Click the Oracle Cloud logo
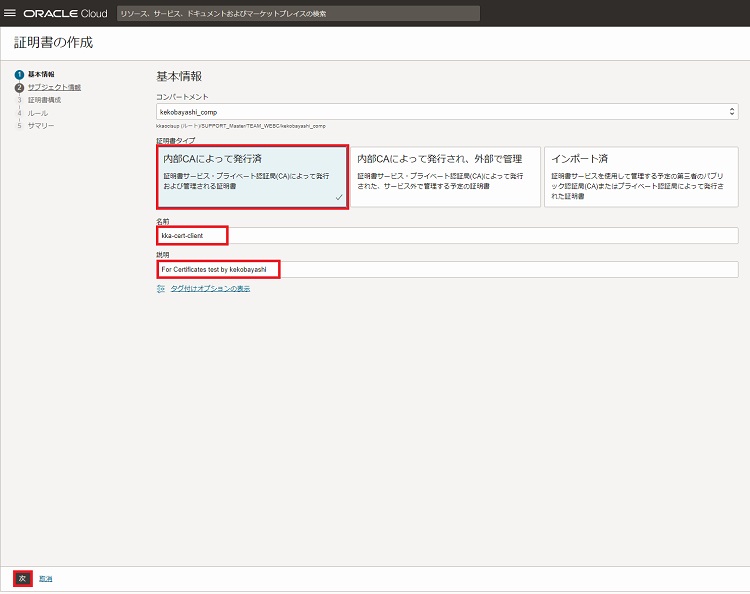This screenshot has height=594, width=750. pyautogui.click(x=65, y=14)
